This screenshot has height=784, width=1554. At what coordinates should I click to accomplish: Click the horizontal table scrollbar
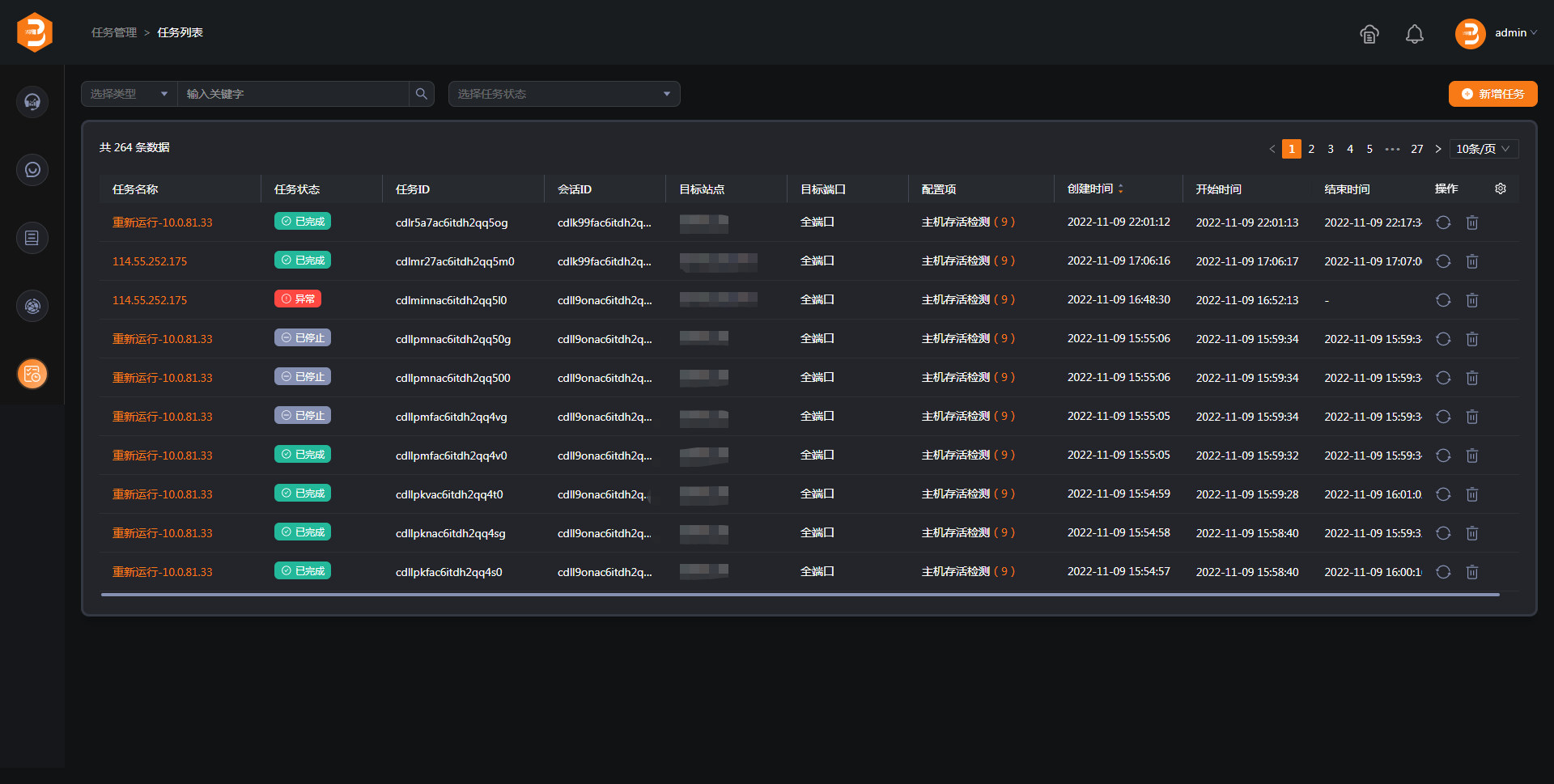(x=800, y=595)
